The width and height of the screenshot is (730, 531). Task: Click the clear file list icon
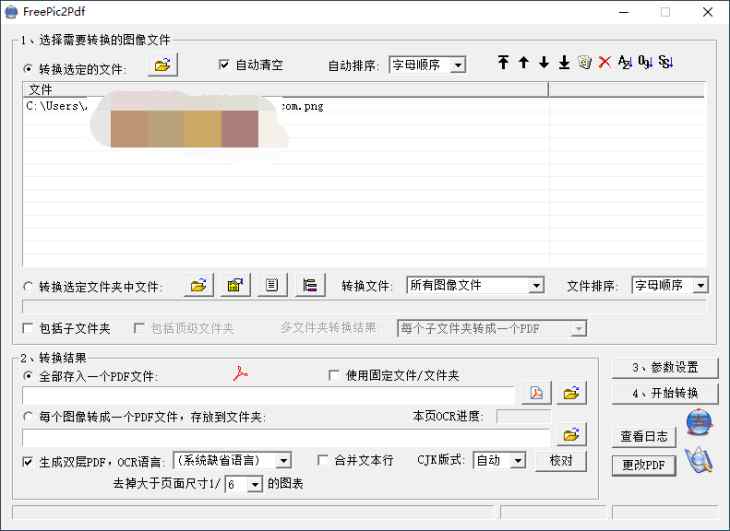point(585,62)
